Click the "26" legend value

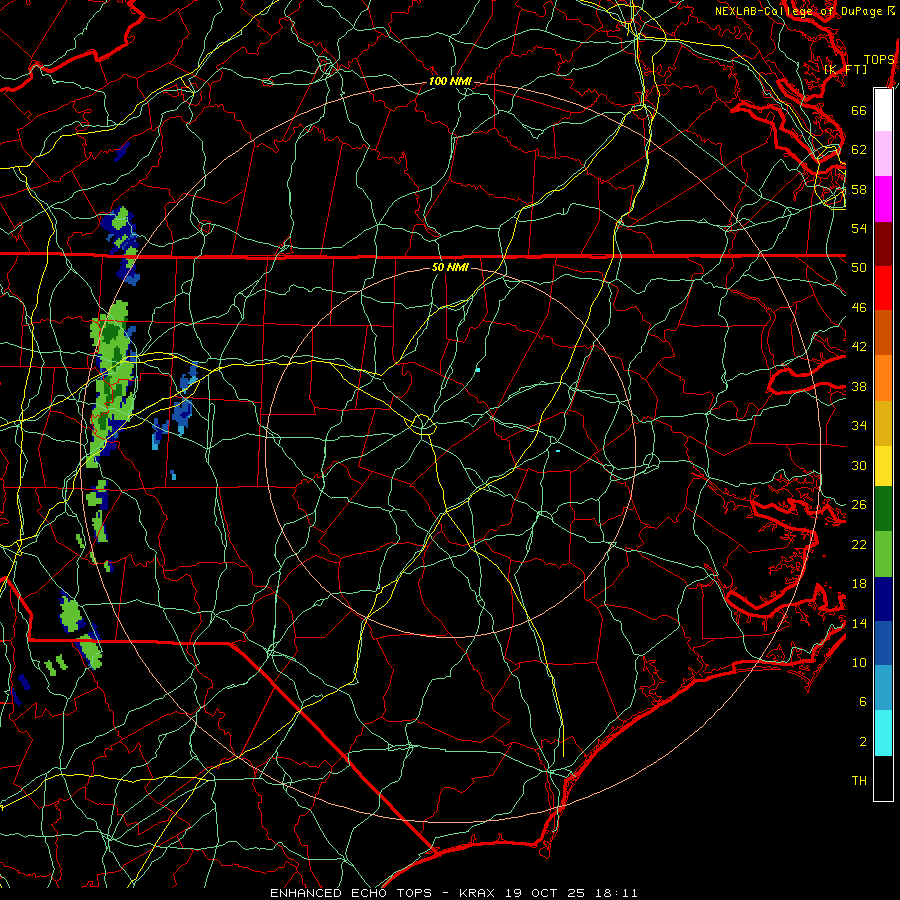pos(859,505)
